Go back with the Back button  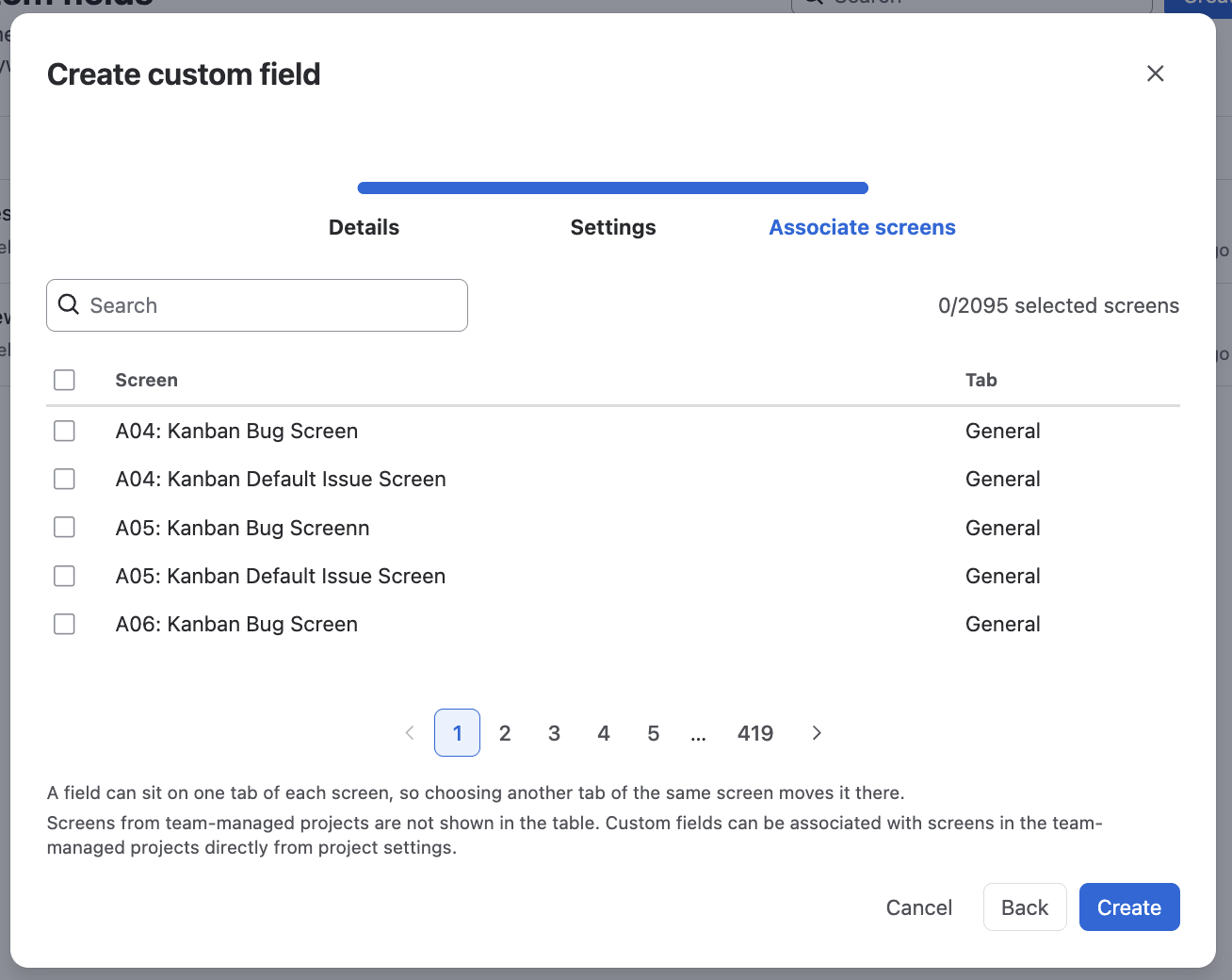tap(1025, 907)
